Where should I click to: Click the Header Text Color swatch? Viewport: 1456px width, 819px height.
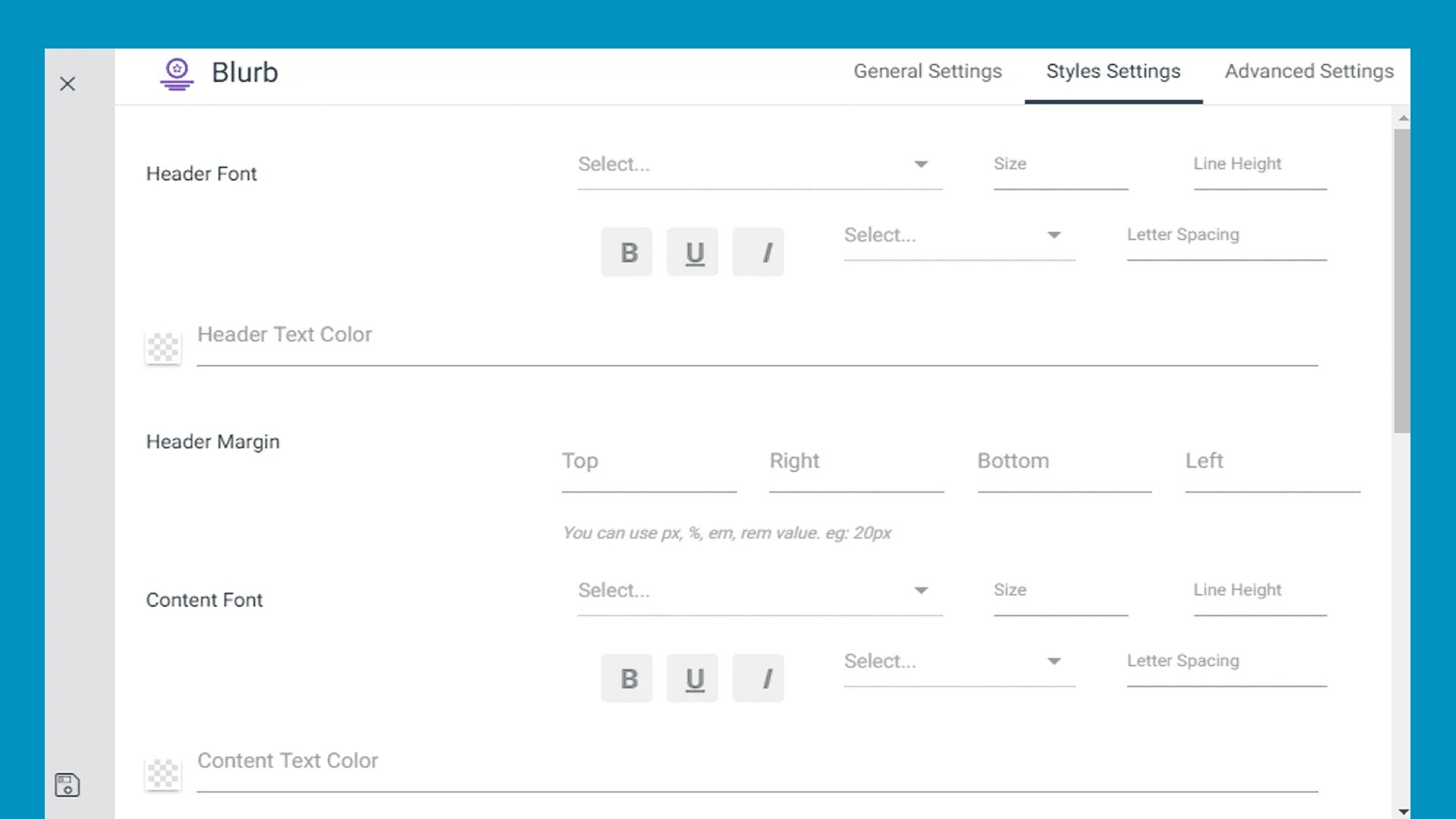click(x=163, y=348)
